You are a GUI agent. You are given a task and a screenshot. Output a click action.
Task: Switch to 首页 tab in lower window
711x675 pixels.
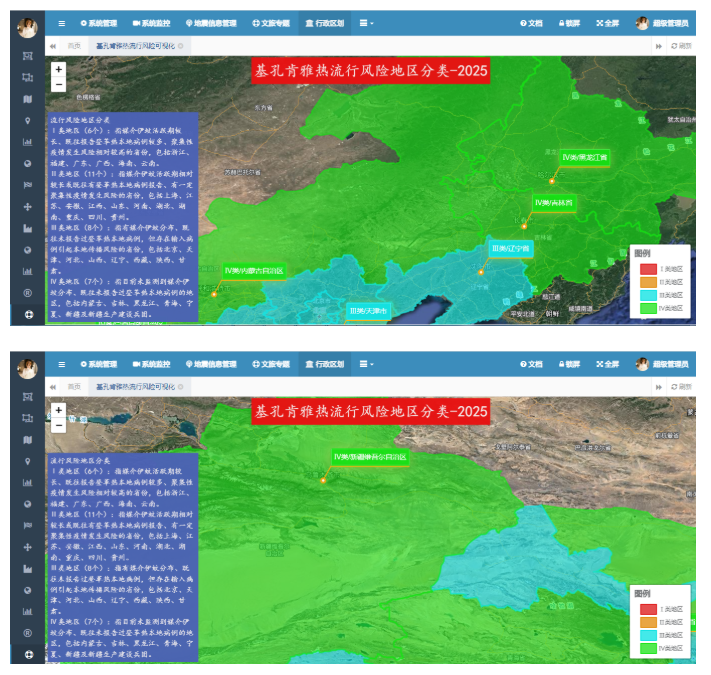(74, 387)
